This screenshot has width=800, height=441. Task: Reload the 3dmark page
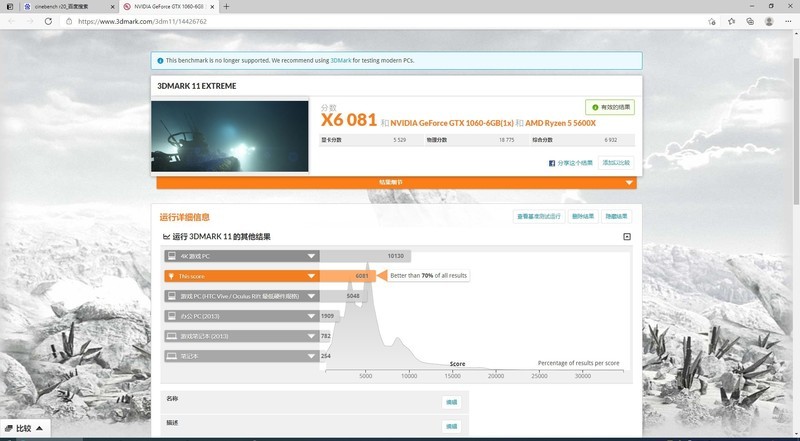tap(48, 21)
